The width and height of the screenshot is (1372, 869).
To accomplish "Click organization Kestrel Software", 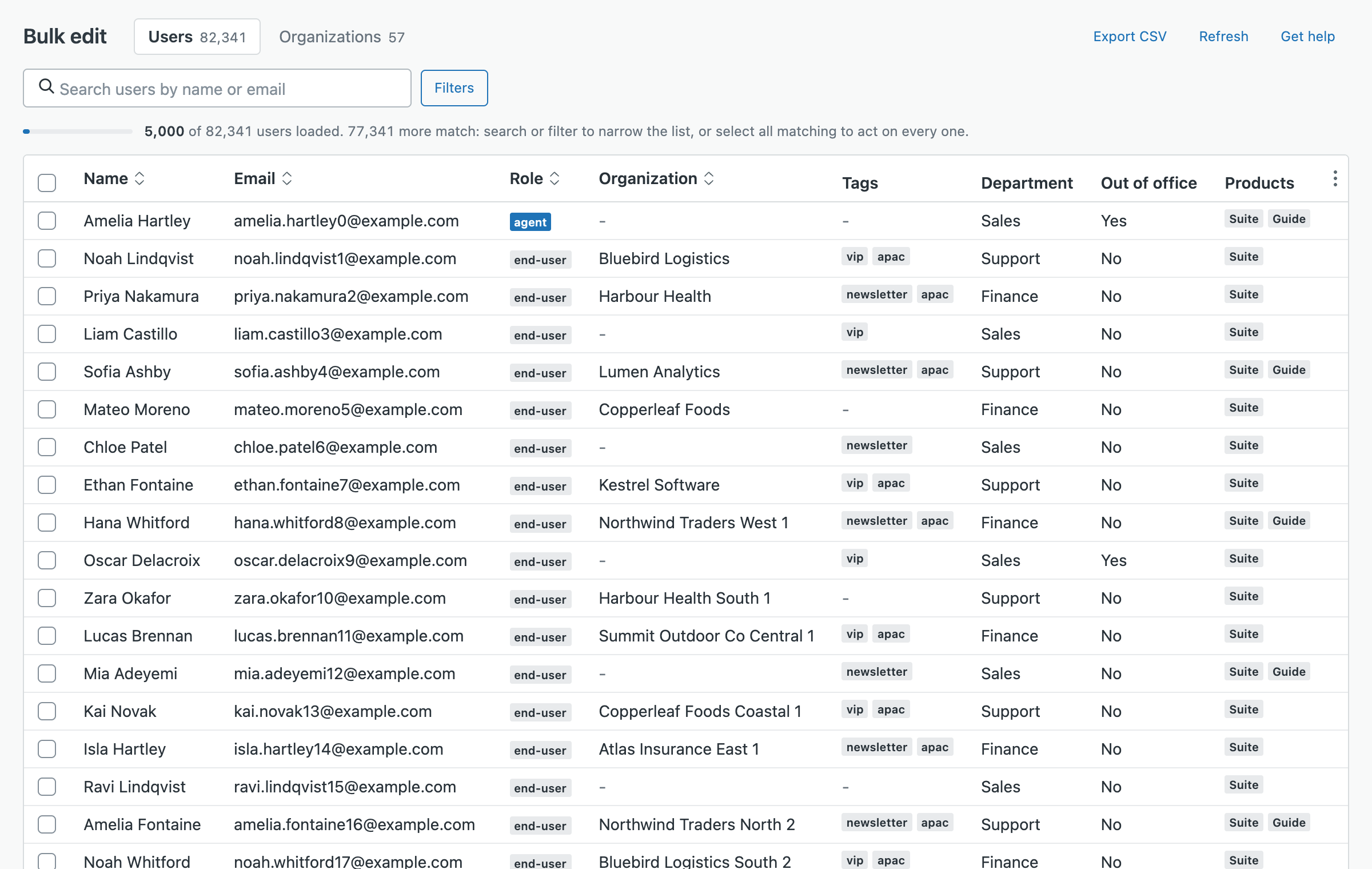I will (x=659, y=485).
